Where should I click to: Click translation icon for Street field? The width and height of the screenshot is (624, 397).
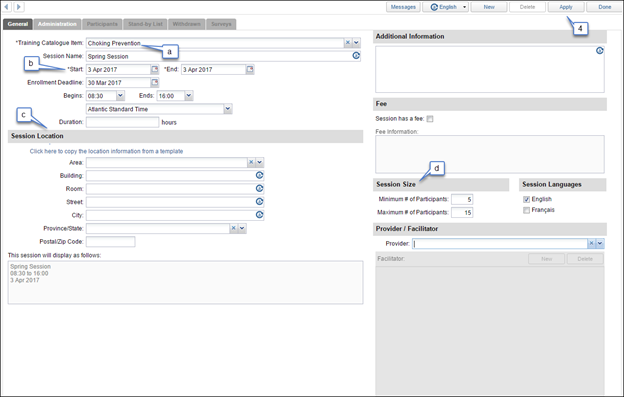259,201
